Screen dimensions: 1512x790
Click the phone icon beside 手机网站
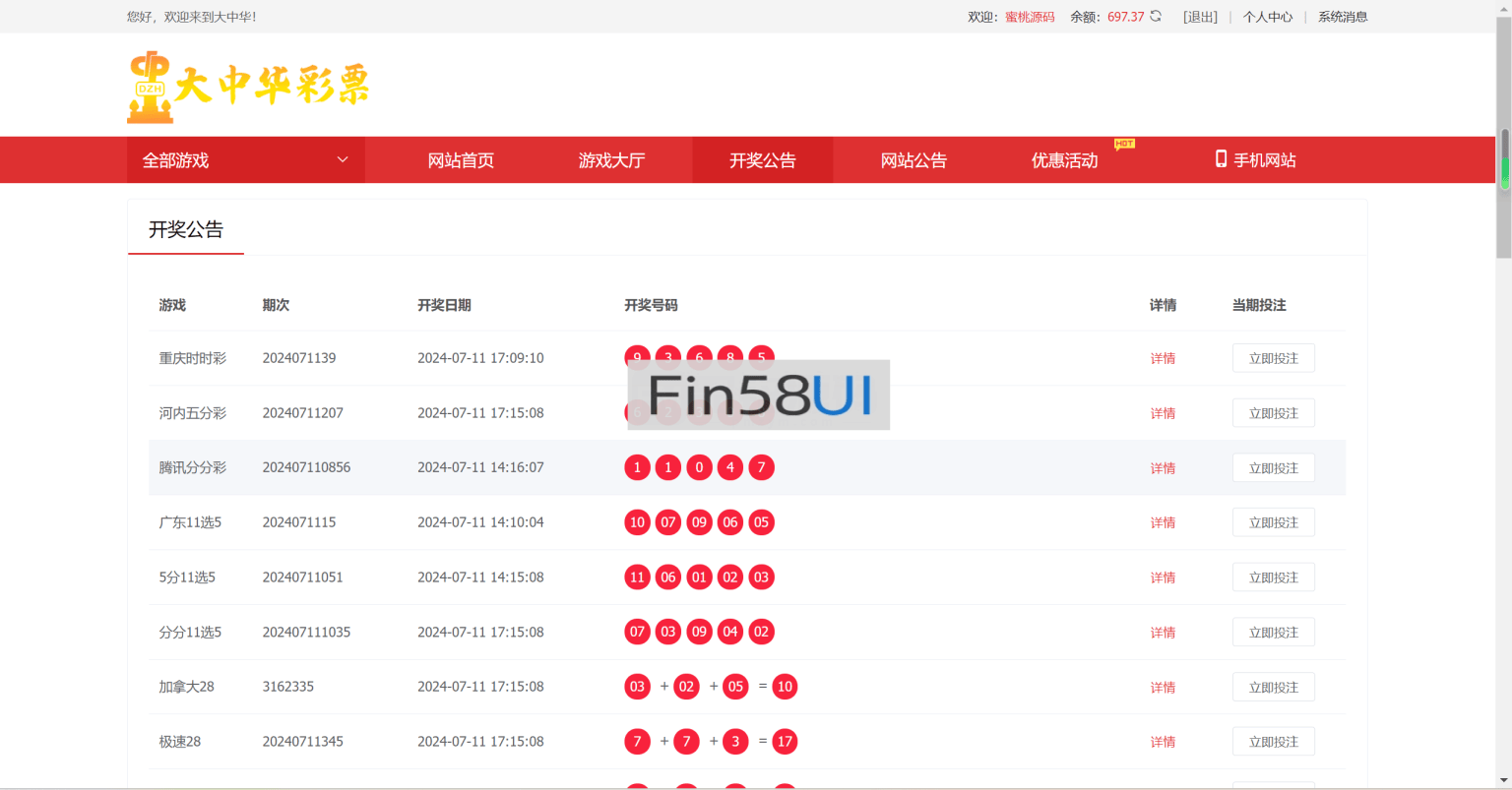[x=1221, y=159]
